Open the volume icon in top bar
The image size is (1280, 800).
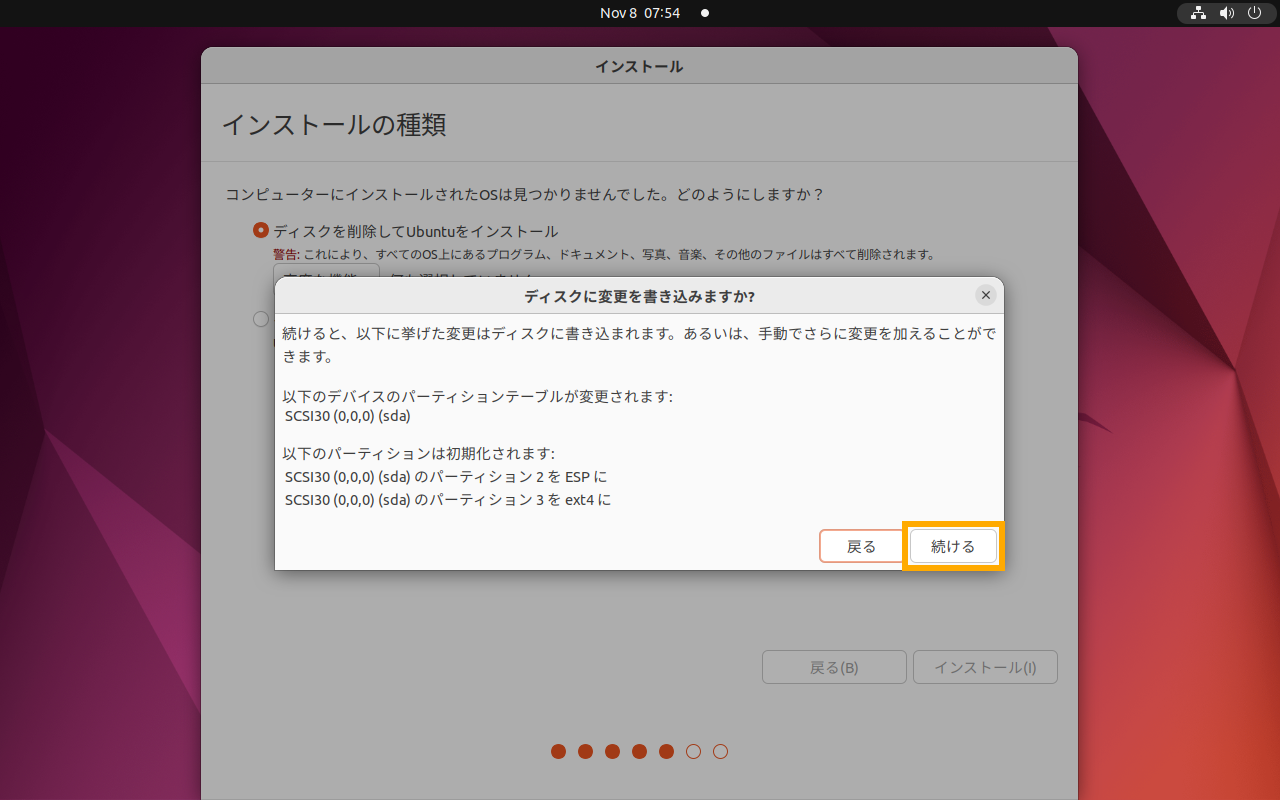(1227, 13)
